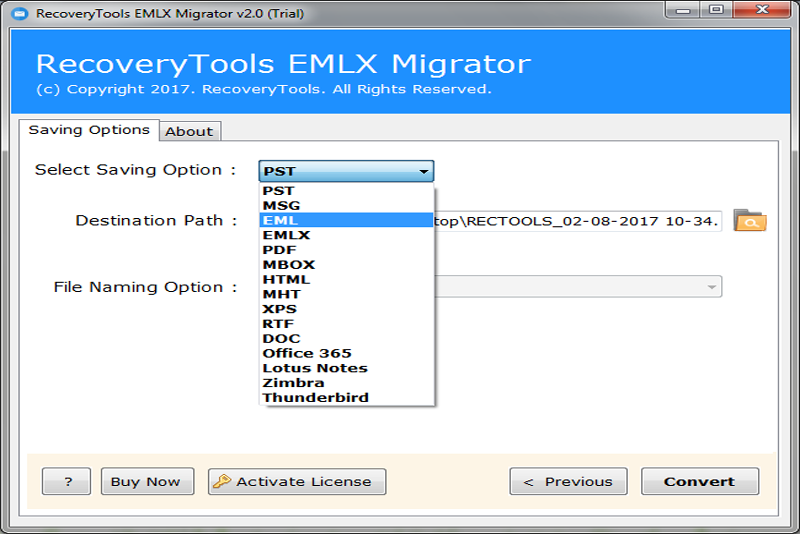The width and height of the screenshot is (800, 534).
Task: Close the EMLX Migrator window
Action: [762, 10]
